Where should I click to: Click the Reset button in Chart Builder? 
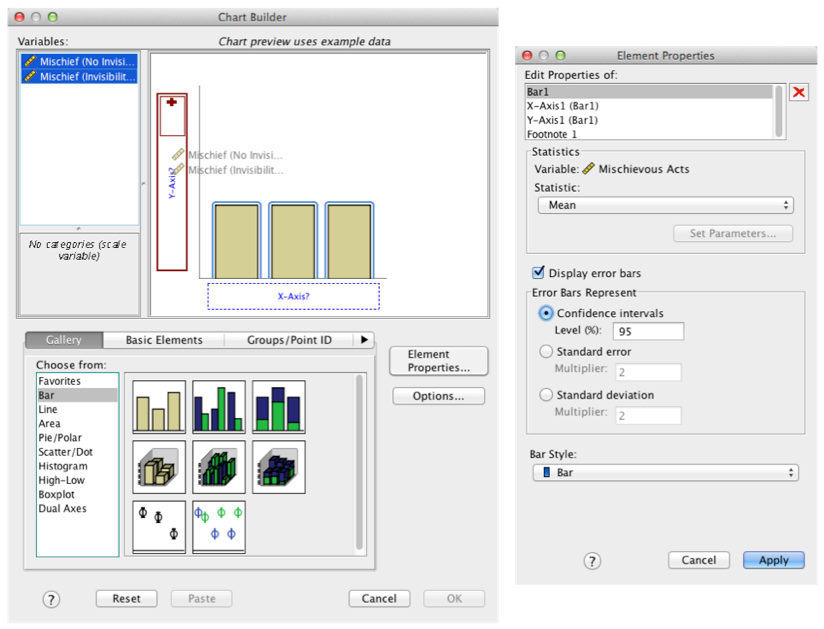[127, 598]
